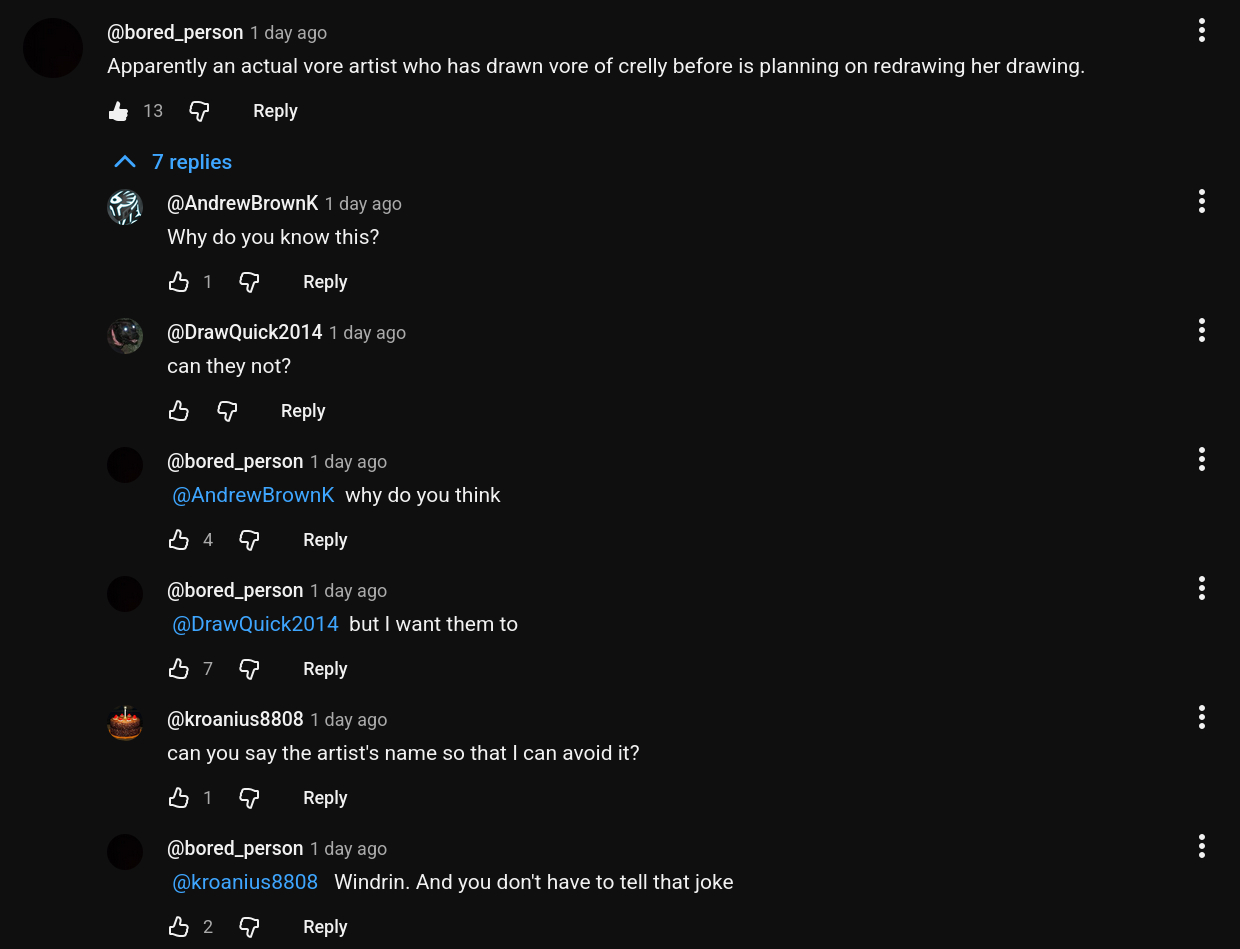Open more options for @DrawQuick2014's reply
Viewport: 1240px width, 949px height.
click(1201, 331)
